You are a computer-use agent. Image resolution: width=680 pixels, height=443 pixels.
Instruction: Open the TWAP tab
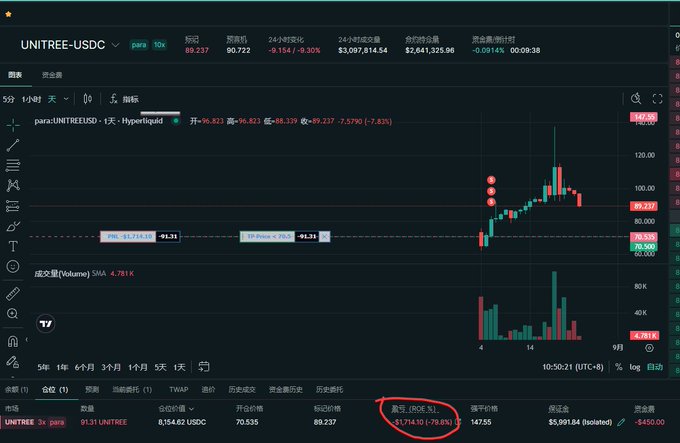click(179, 389)
